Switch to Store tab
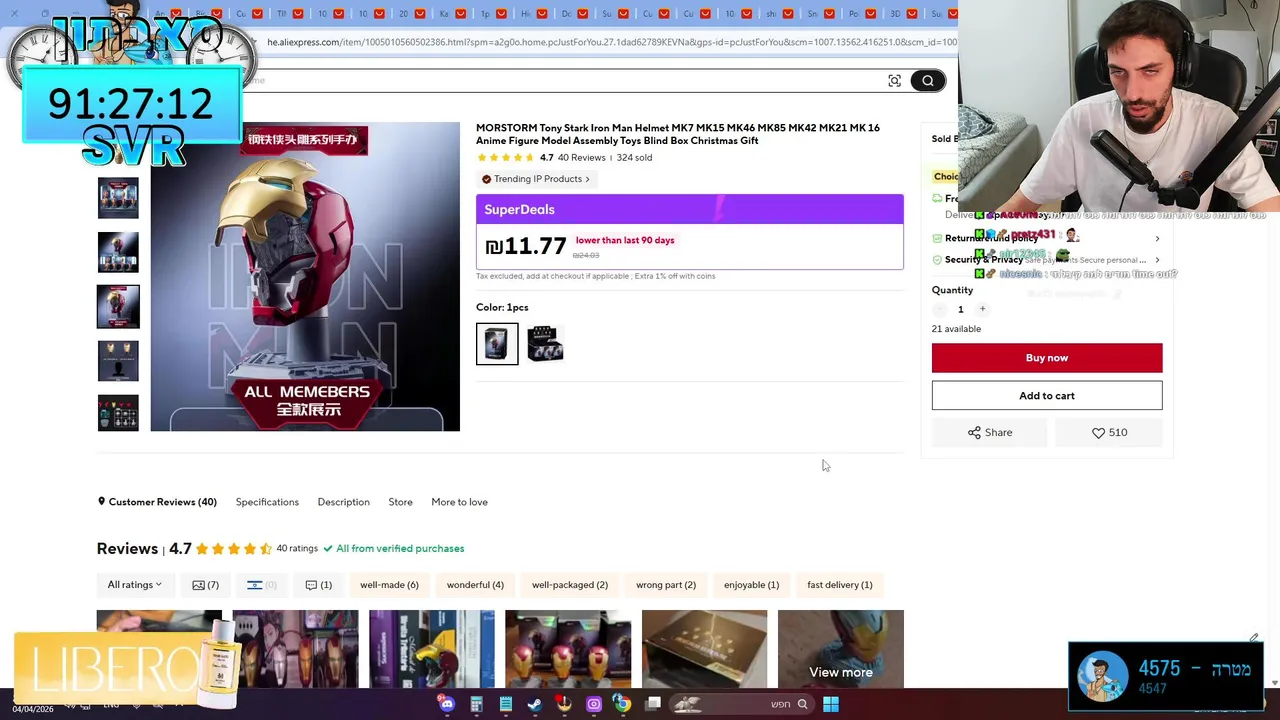 point(400,502)
